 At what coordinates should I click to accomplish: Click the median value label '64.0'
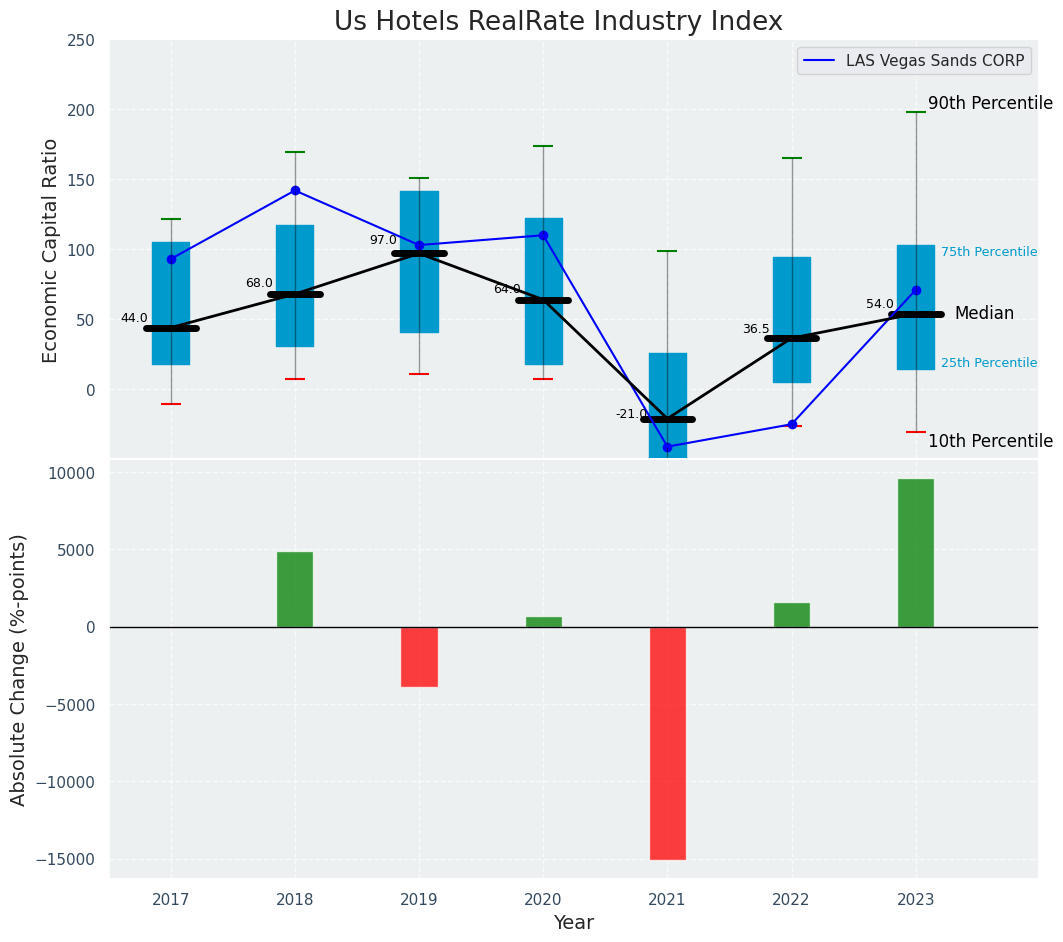pos(507,289)
